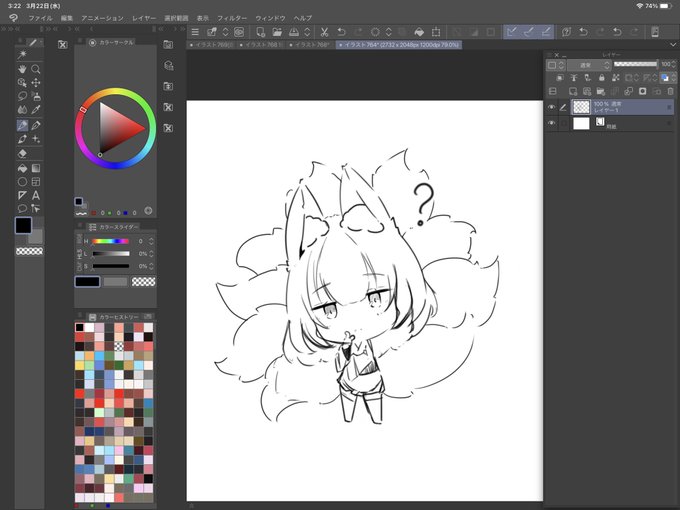
Task: Open the アニメーション menu
Action: pos(102,18)
